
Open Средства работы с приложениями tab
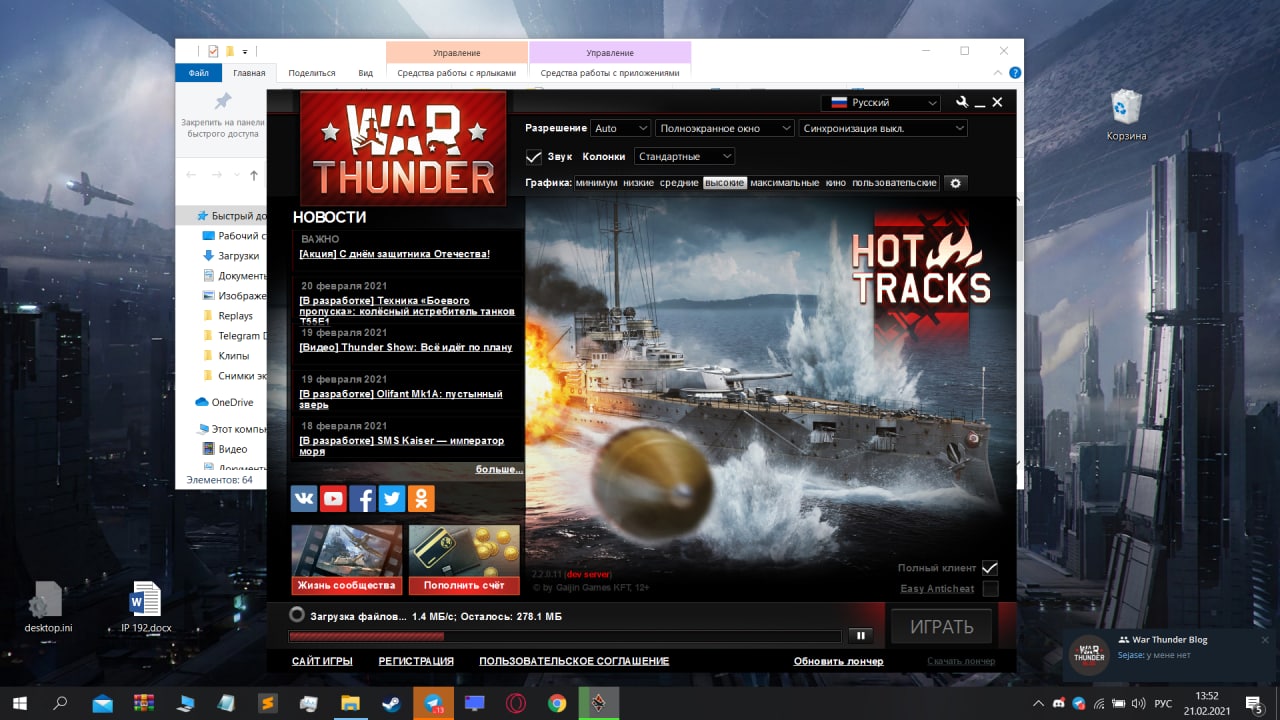(x=610, y=73)
